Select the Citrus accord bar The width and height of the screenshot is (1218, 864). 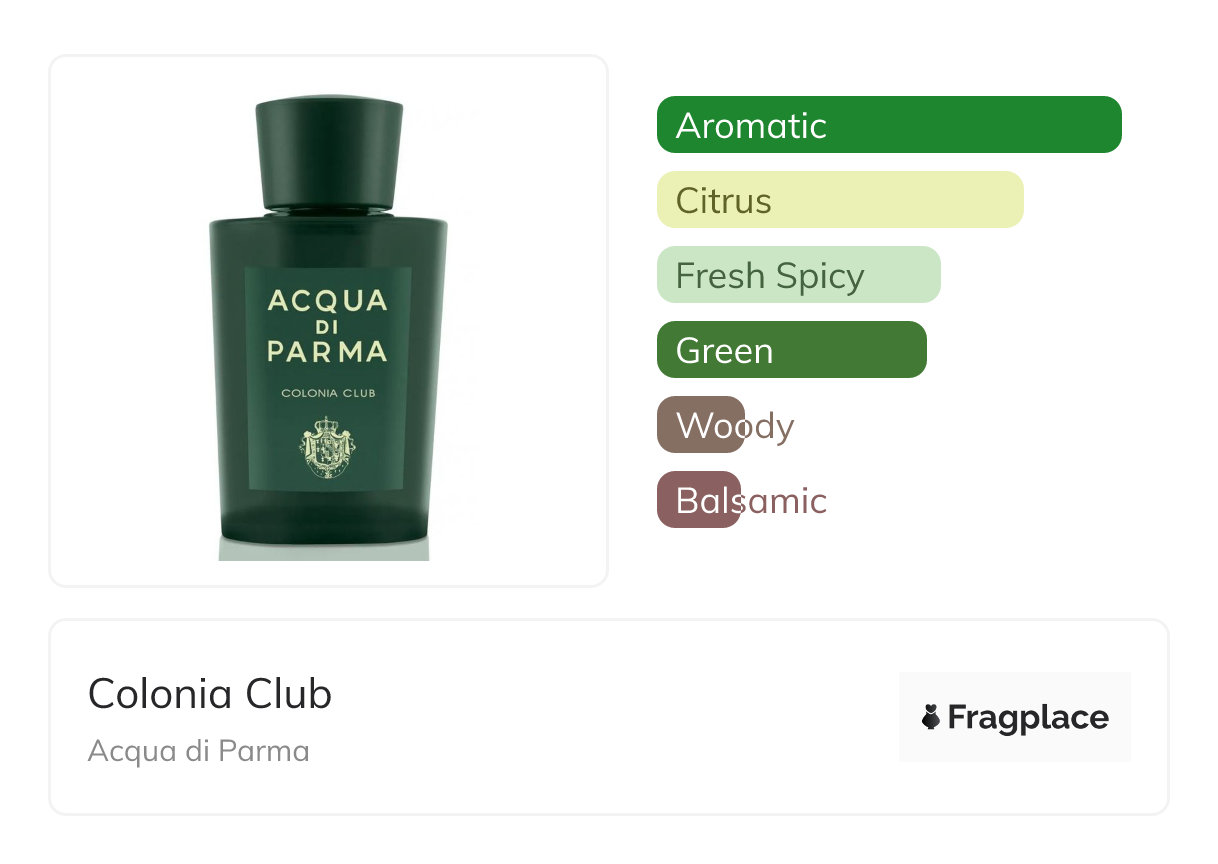(x=840, y=200)
